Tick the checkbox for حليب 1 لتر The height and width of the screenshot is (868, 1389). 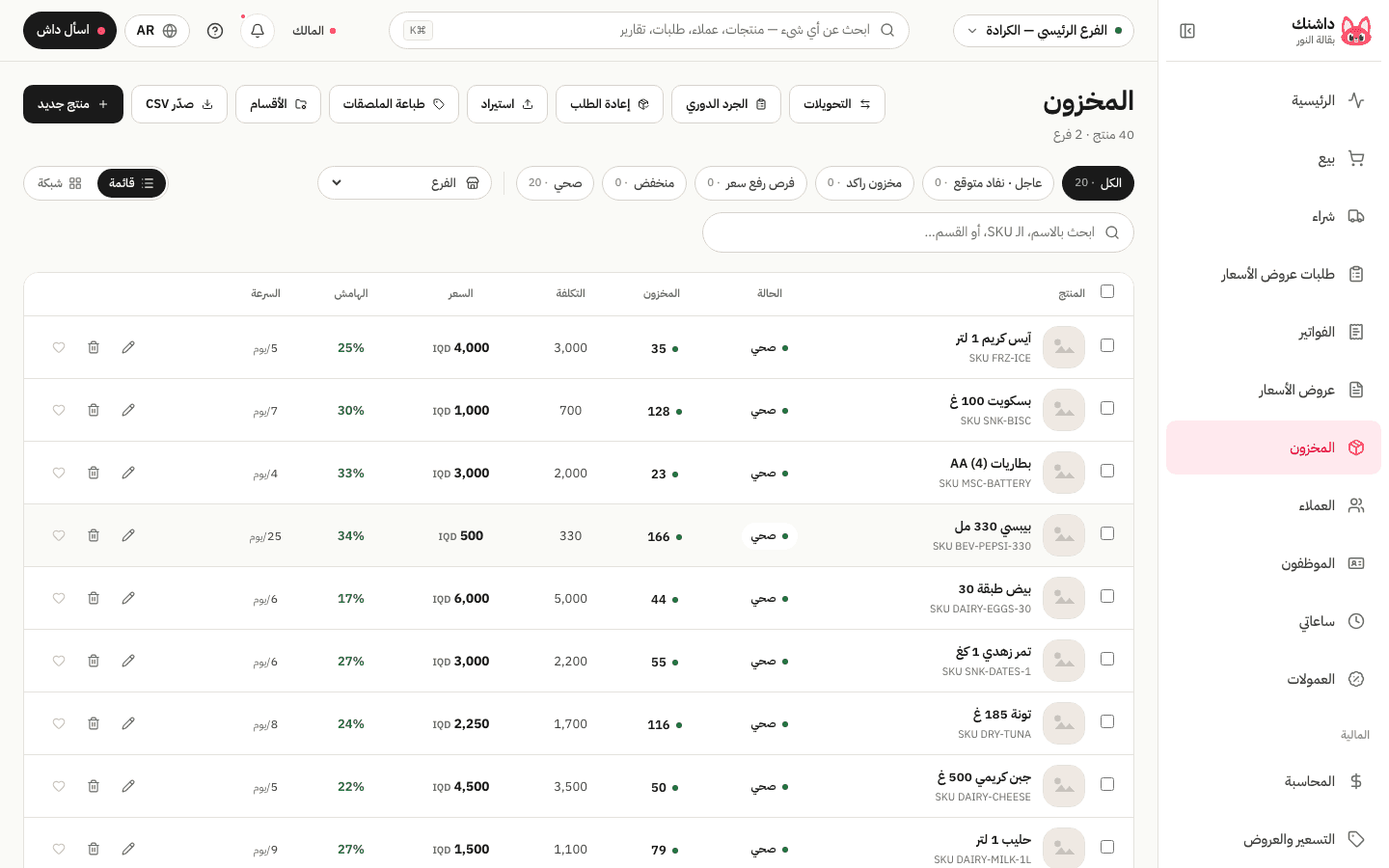pos(1107,847)
